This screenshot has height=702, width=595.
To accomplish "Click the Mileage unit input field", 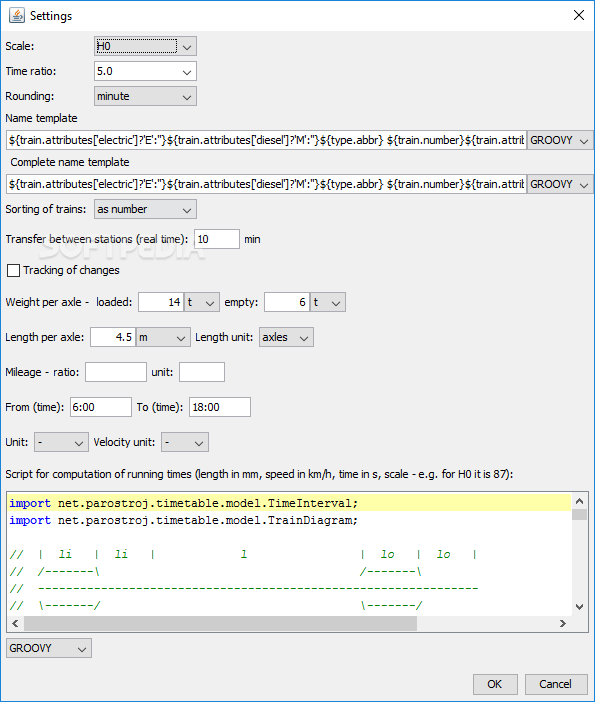I will click(x=202, y=372).
